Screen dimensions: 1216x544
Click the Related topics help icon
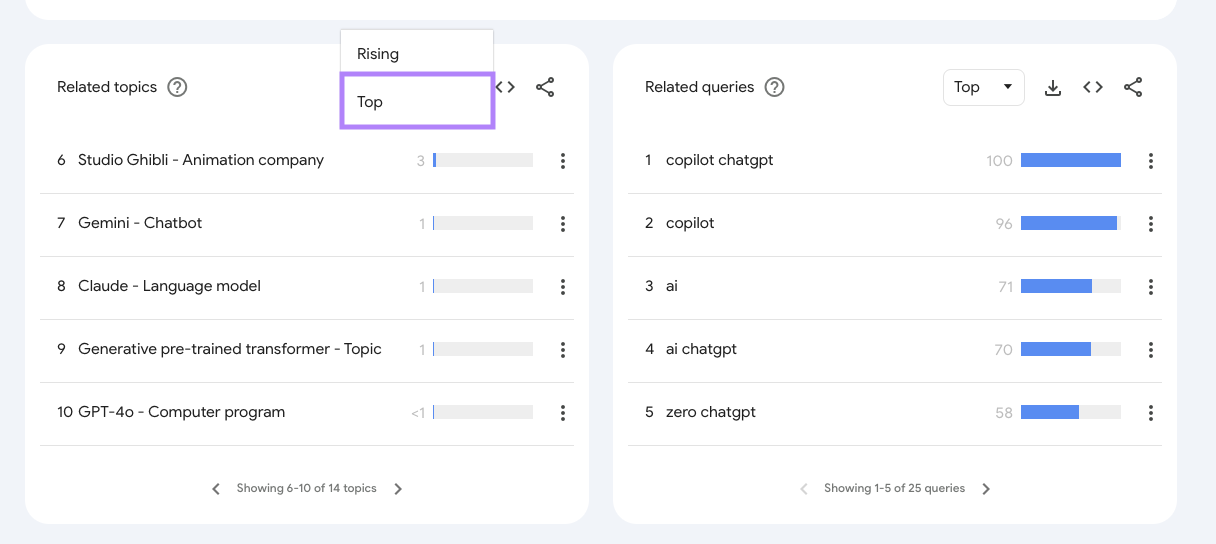coord(177,87)
